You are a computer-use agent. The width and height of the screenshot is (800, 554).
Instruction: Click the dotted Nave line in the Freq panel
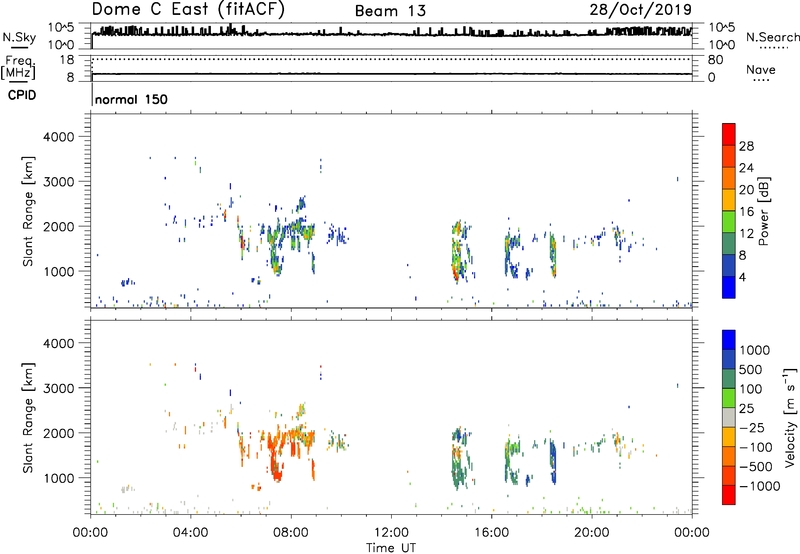[x=392, y=59]
